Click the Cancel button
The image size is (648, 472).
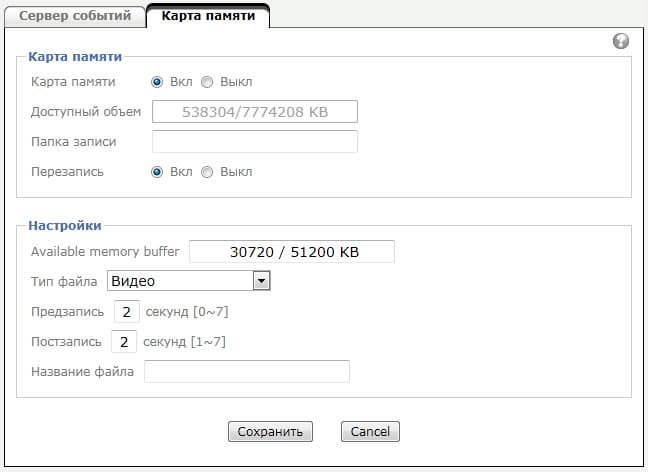coord(370,431)
